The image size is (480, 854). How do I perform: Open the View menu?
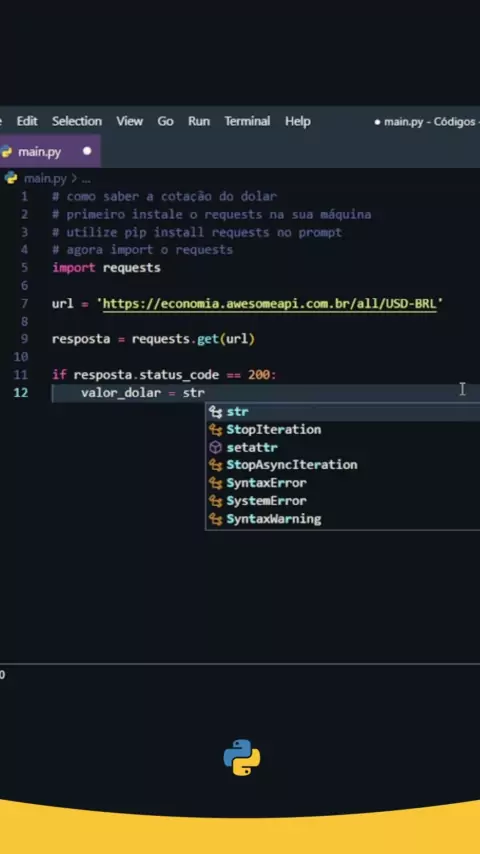point(130,121)
